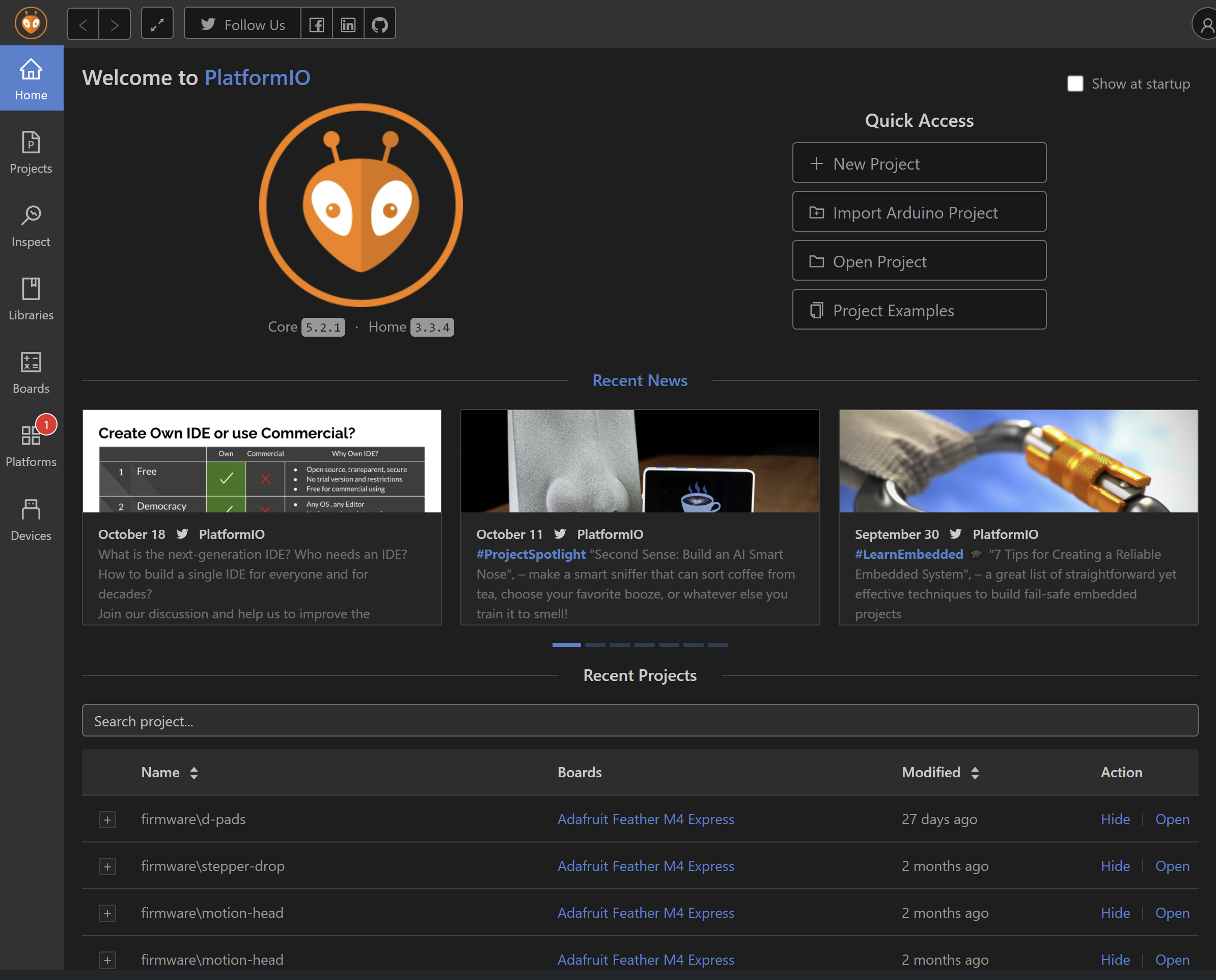This screenshot has width=1216, height=980.
Task: Open Projects in the sidebar
Action: pos(32,152)
